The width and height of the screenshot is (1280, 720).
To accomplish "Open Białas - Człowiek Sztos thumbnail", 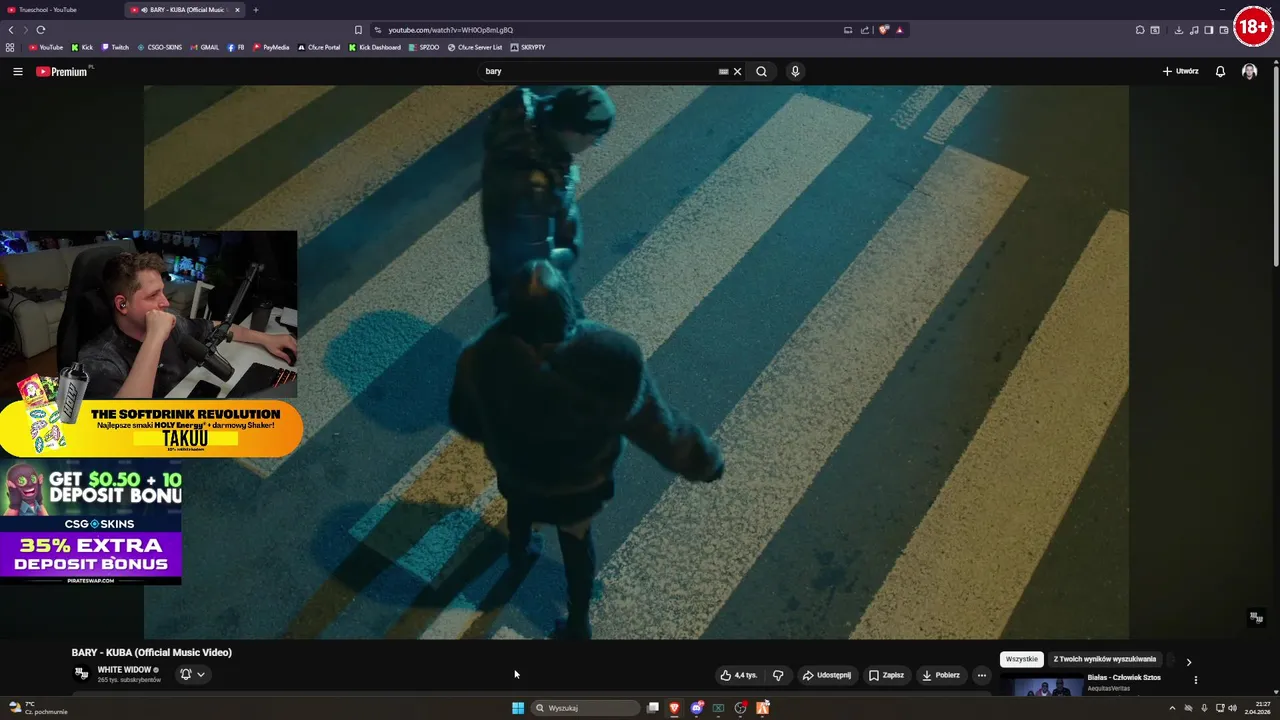I will (x=1042, y=685).
